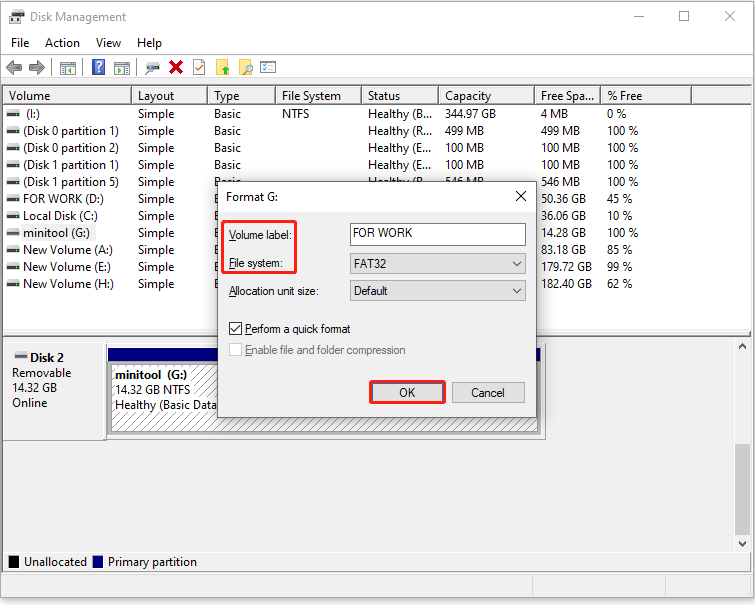Sort by Volume column header

tap(67, 95)
